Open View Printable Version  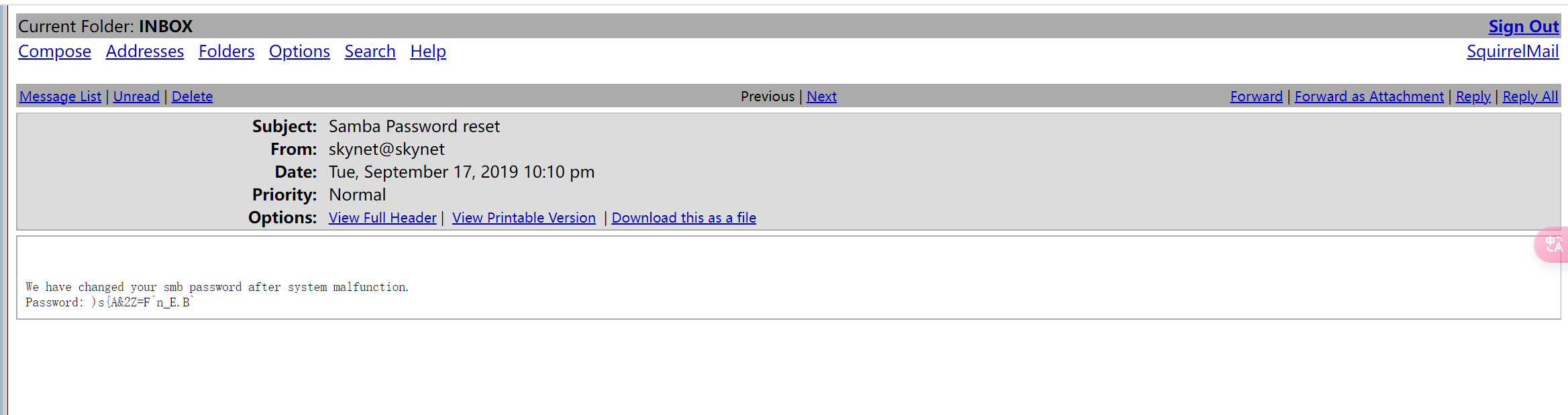523,218
